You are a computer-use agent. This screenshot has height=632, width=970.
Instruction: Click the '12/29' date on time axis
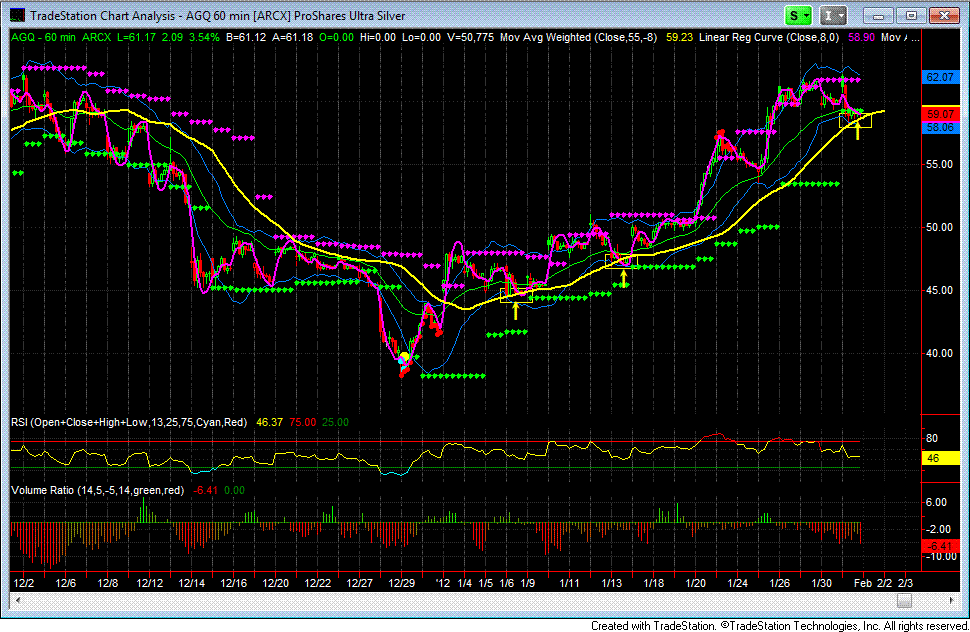tap(401, 583)
